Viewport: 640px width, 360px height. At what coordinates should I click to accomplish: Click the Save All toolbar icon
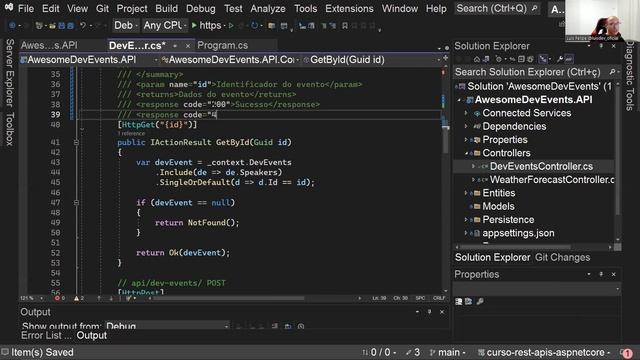(x=70, y=25)
